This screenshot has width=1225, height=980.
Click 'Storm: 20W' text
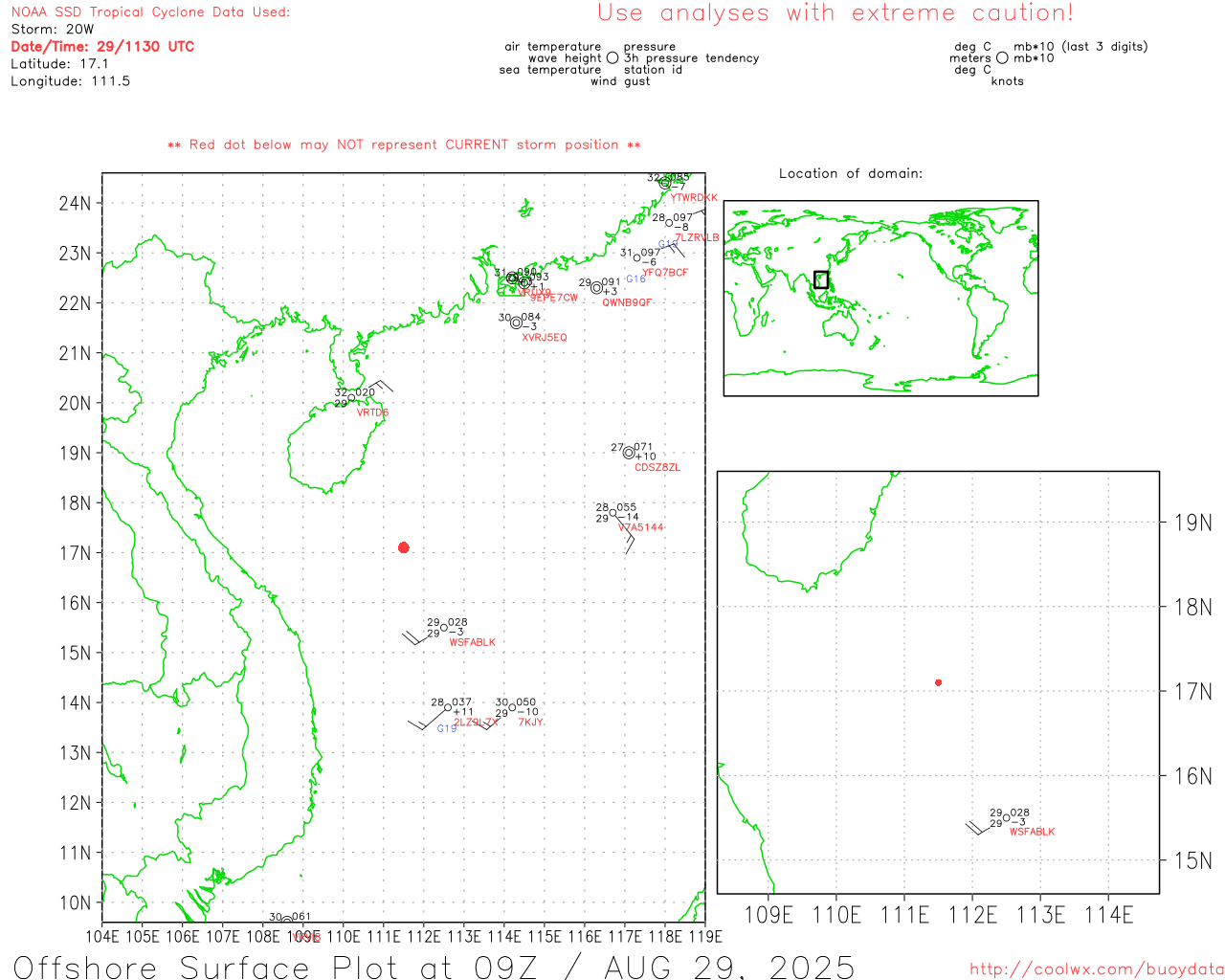[53, 30]
